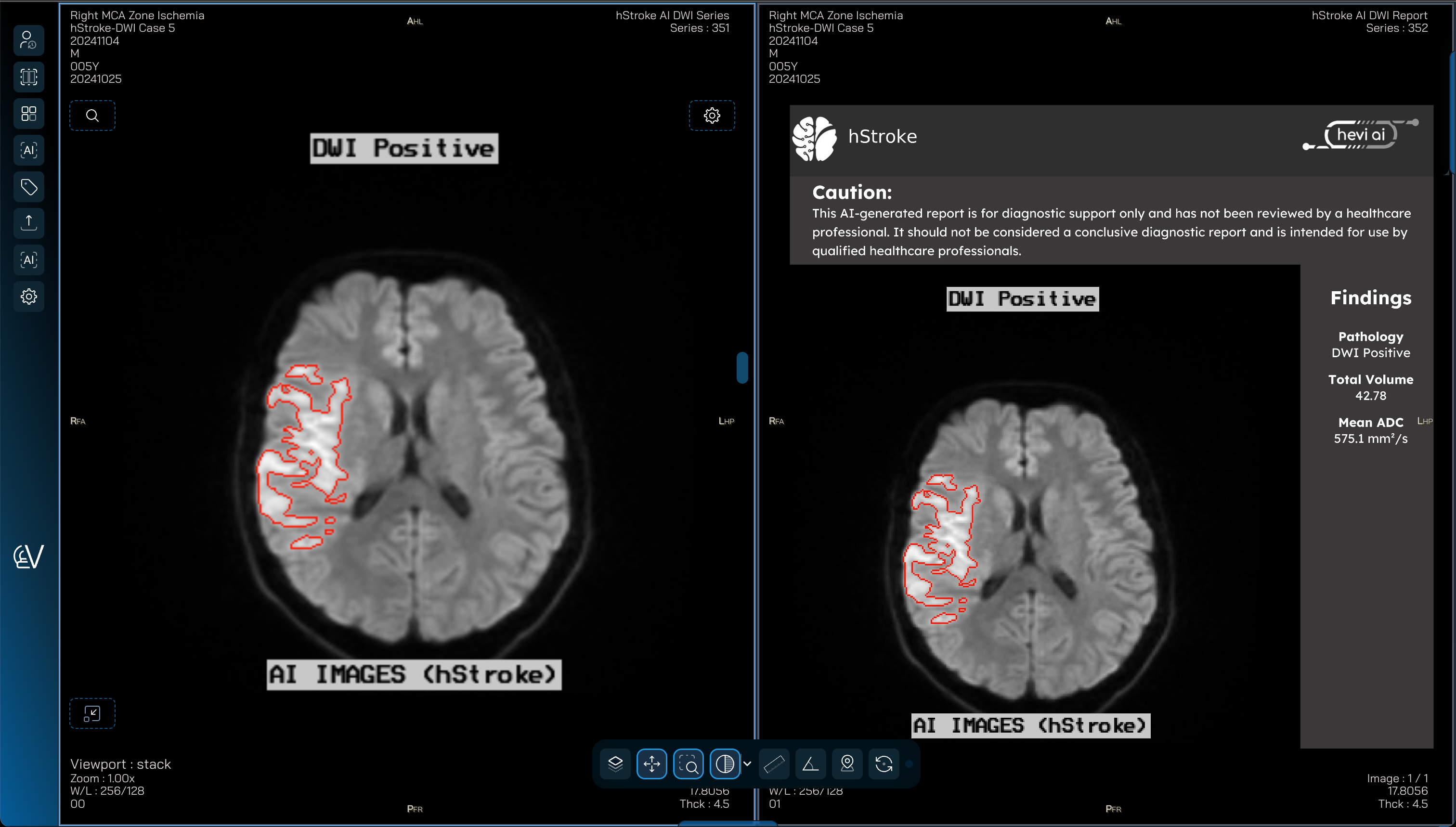Click the upload/export icon in the sidebar
Viewport: 1456px width, 827px height.
[x=28, y=223]
